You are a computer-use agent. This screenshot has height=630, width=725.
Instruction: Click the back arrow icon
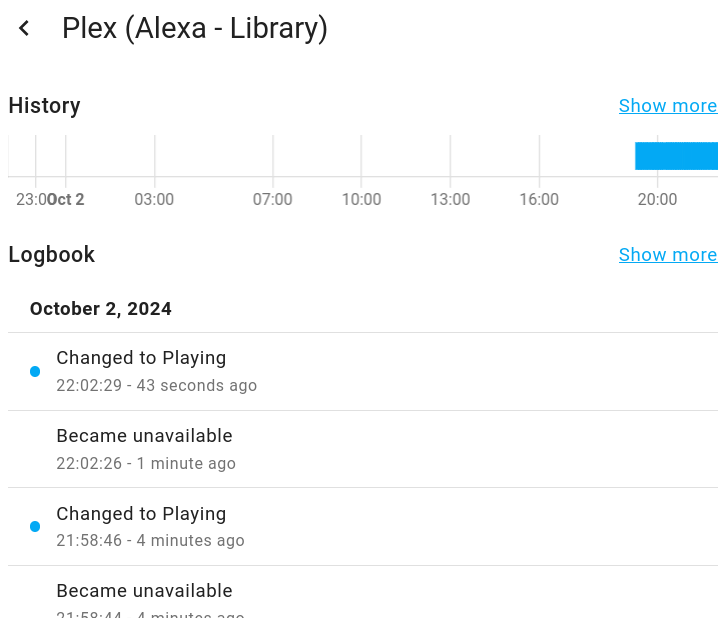click(25, 29)
